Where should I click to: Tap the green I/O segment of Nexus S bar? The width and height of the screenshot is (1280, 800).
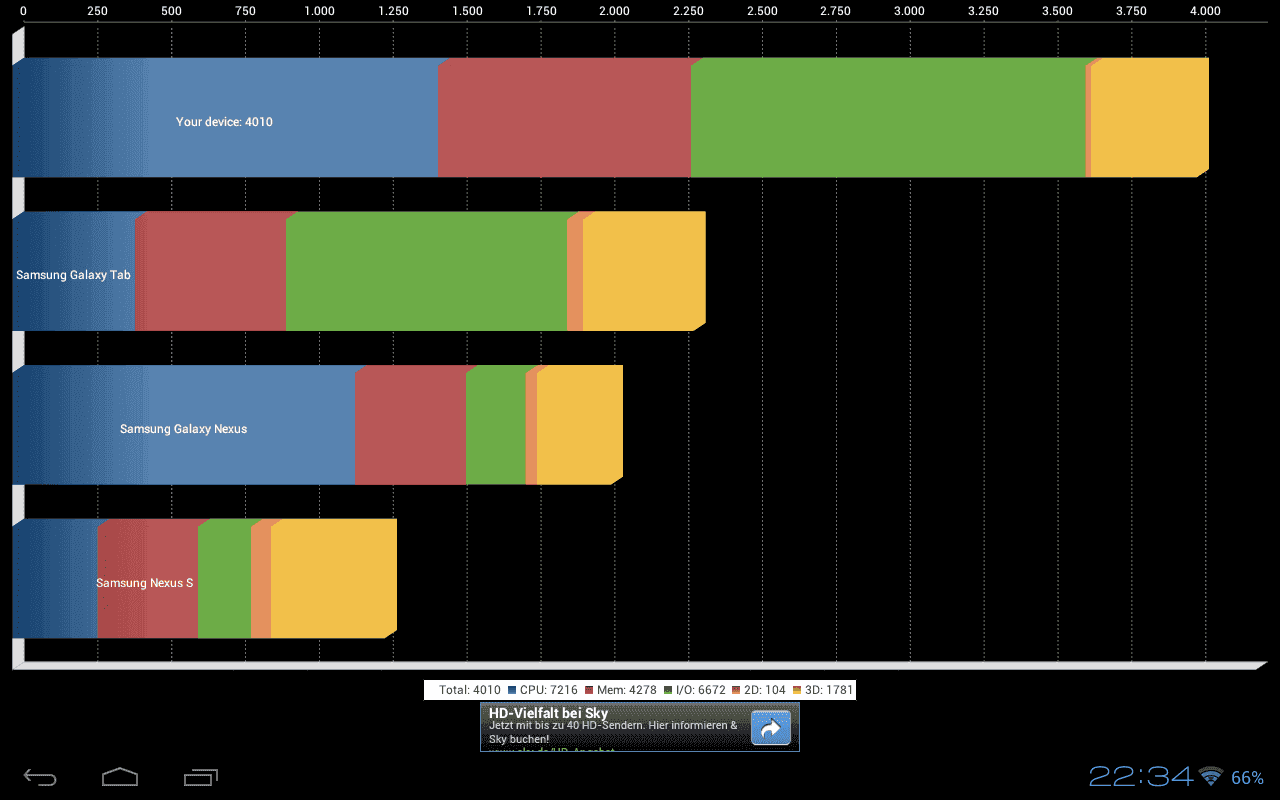[x=224, y=579]
